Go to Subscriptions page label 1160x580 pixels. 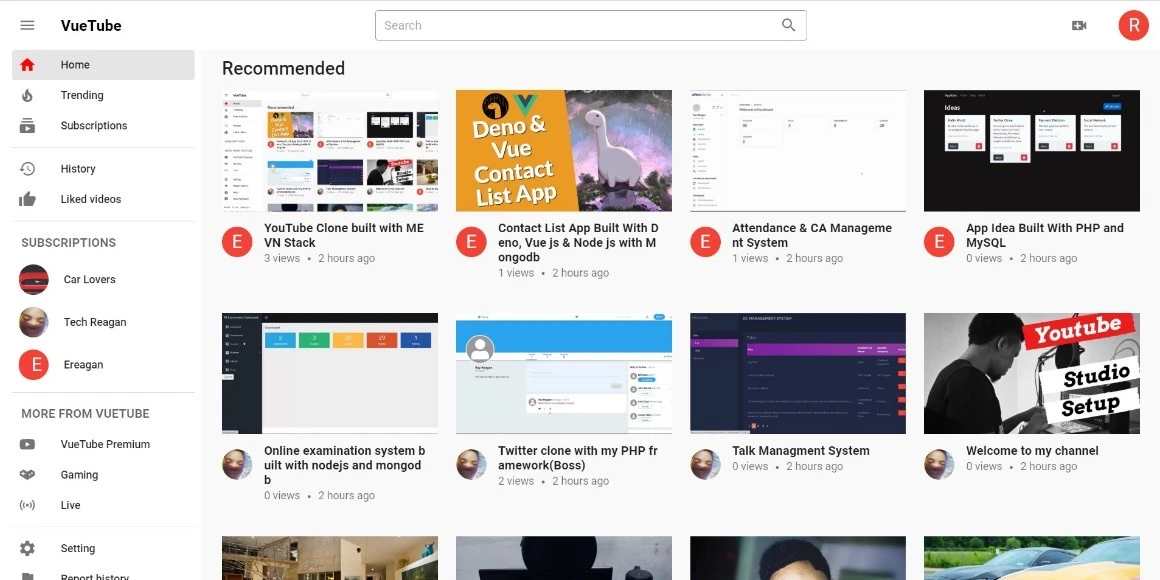pos(94,125)
